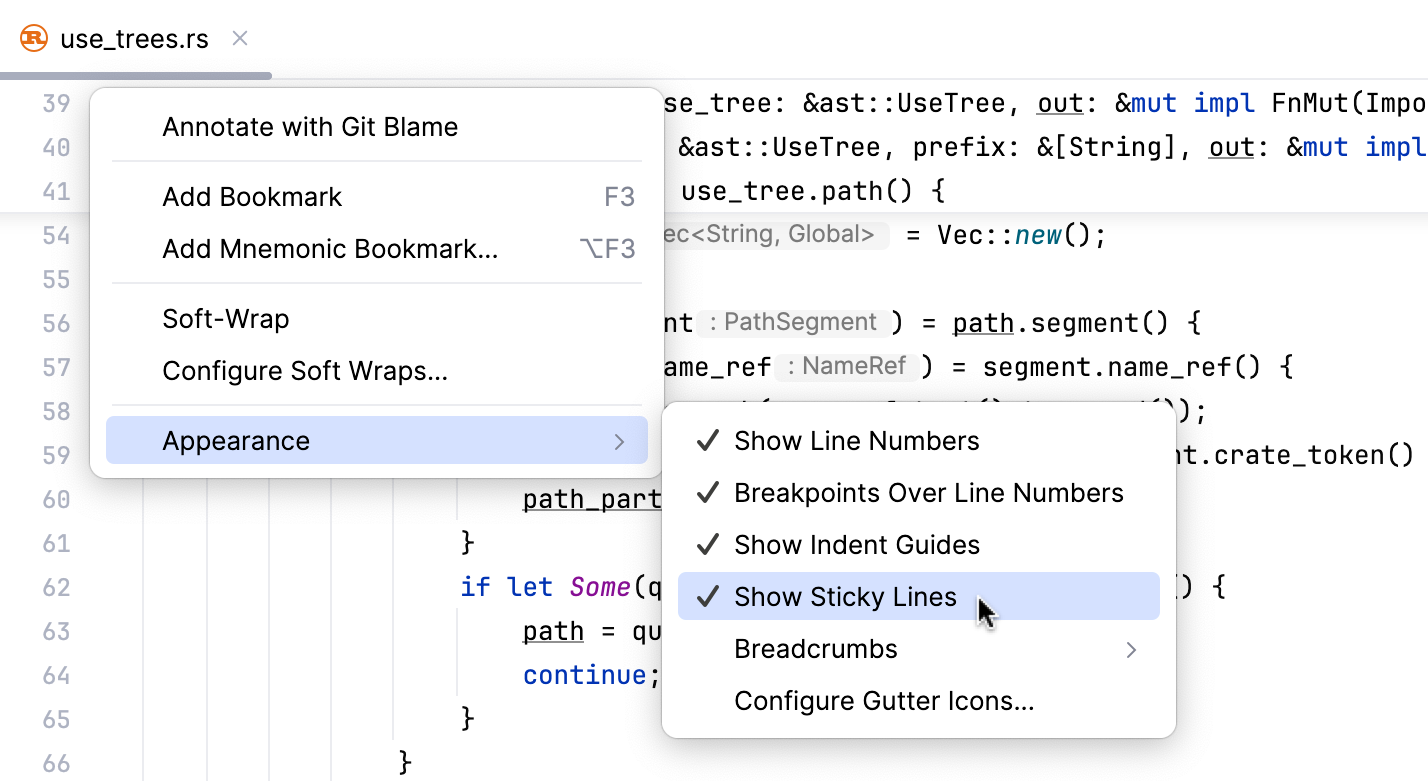
Task: Click line number 62 in the gutter
Action: coord(57,587)
